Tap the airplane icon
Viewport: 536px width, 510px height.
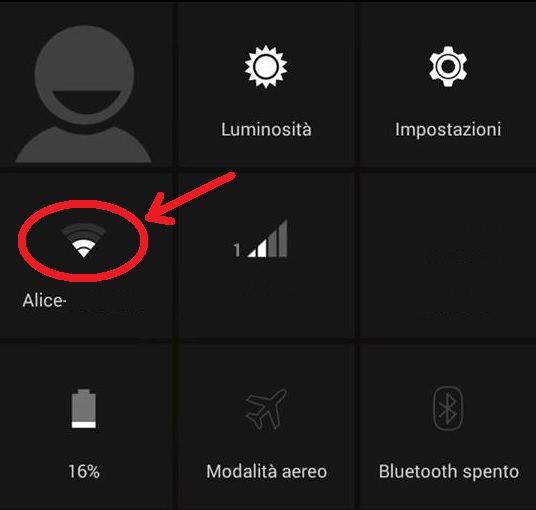[x=266, y=408]
